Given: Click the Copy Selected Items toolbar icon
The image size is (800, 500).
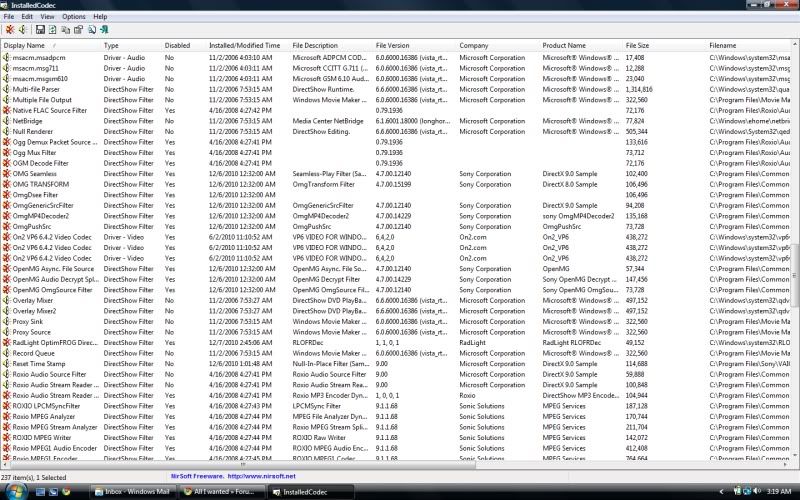Looking at the screenshot, I should (65, 30).
